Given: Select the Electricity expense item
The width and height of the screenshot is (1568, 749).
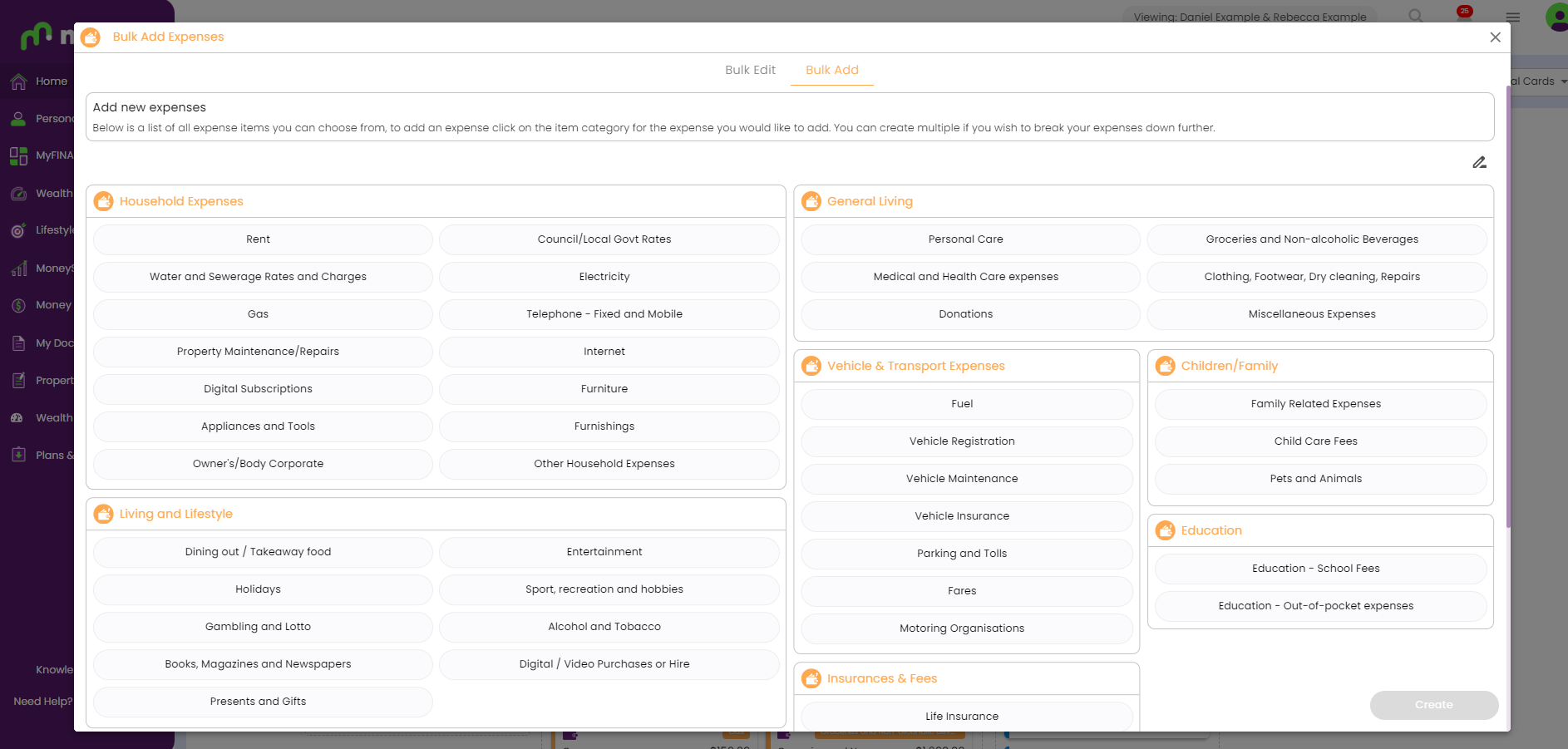Looking at the screenshot, I should (x=609, y=277).
